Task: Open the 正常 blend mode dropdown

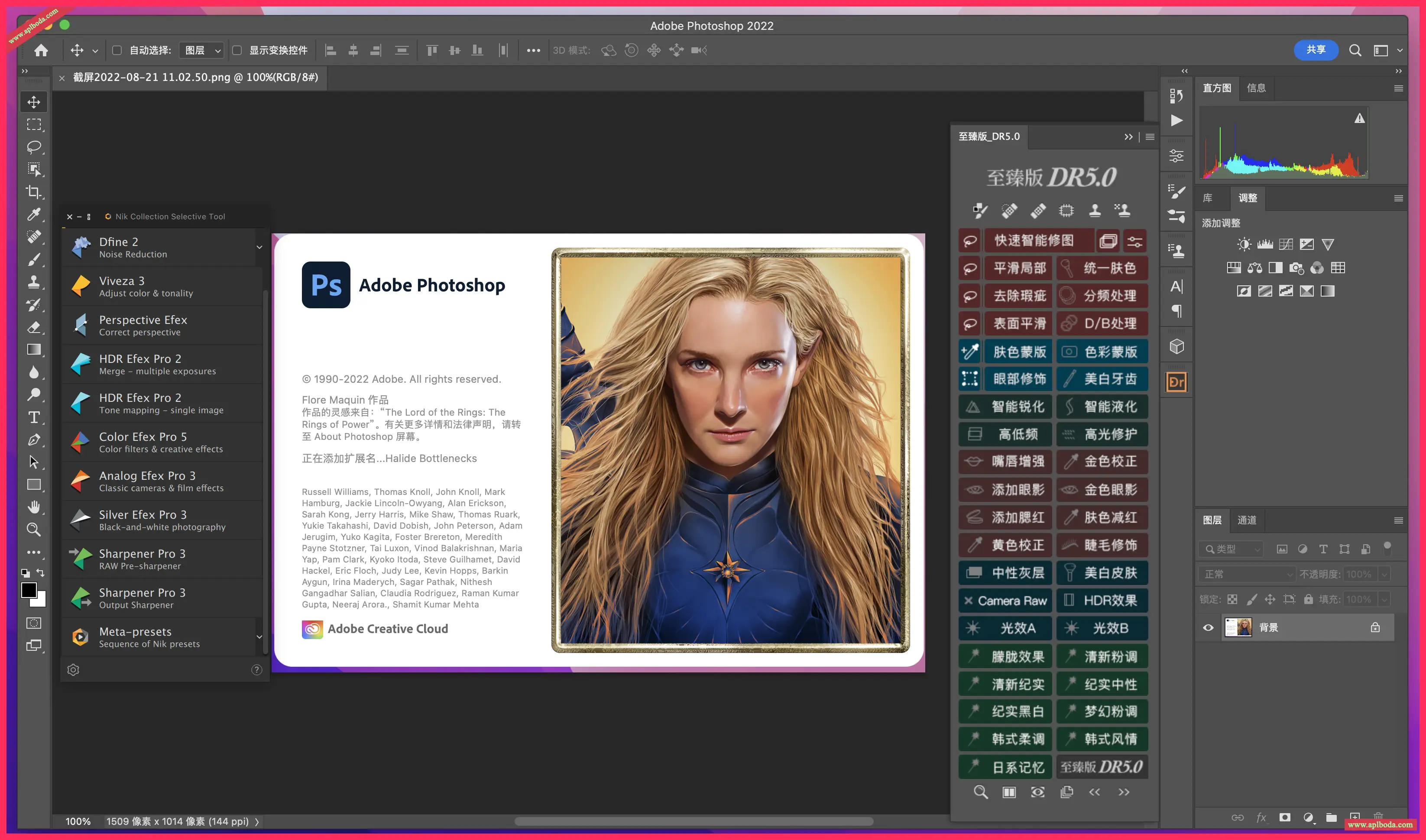Action: (1245, 574)
